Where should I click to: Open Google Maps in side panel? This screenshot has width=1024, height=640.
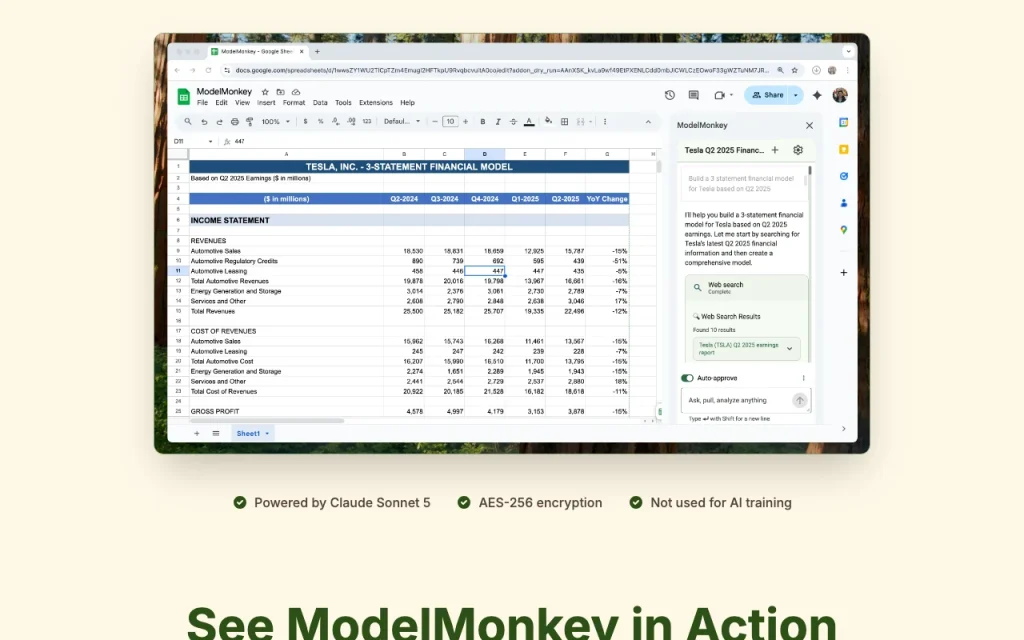844,230
